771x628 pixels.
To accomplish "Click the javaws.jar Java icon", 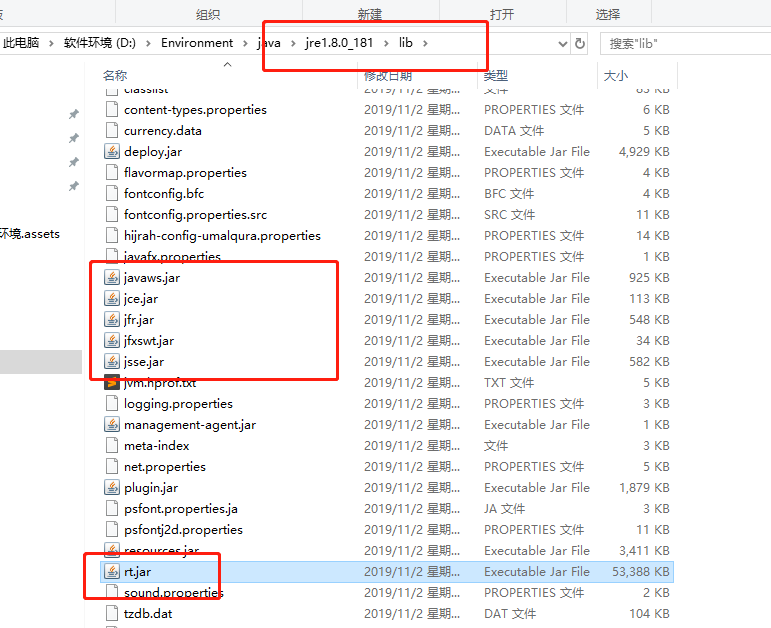I will [x=112, y=277].
